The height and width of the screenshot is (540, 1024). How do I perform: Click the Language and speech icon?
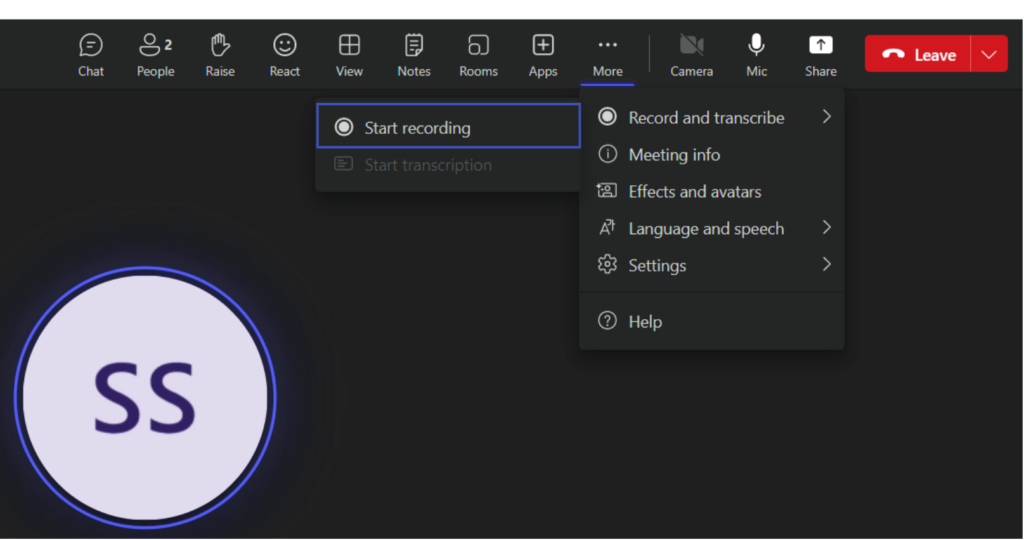(x=607, y=227)
